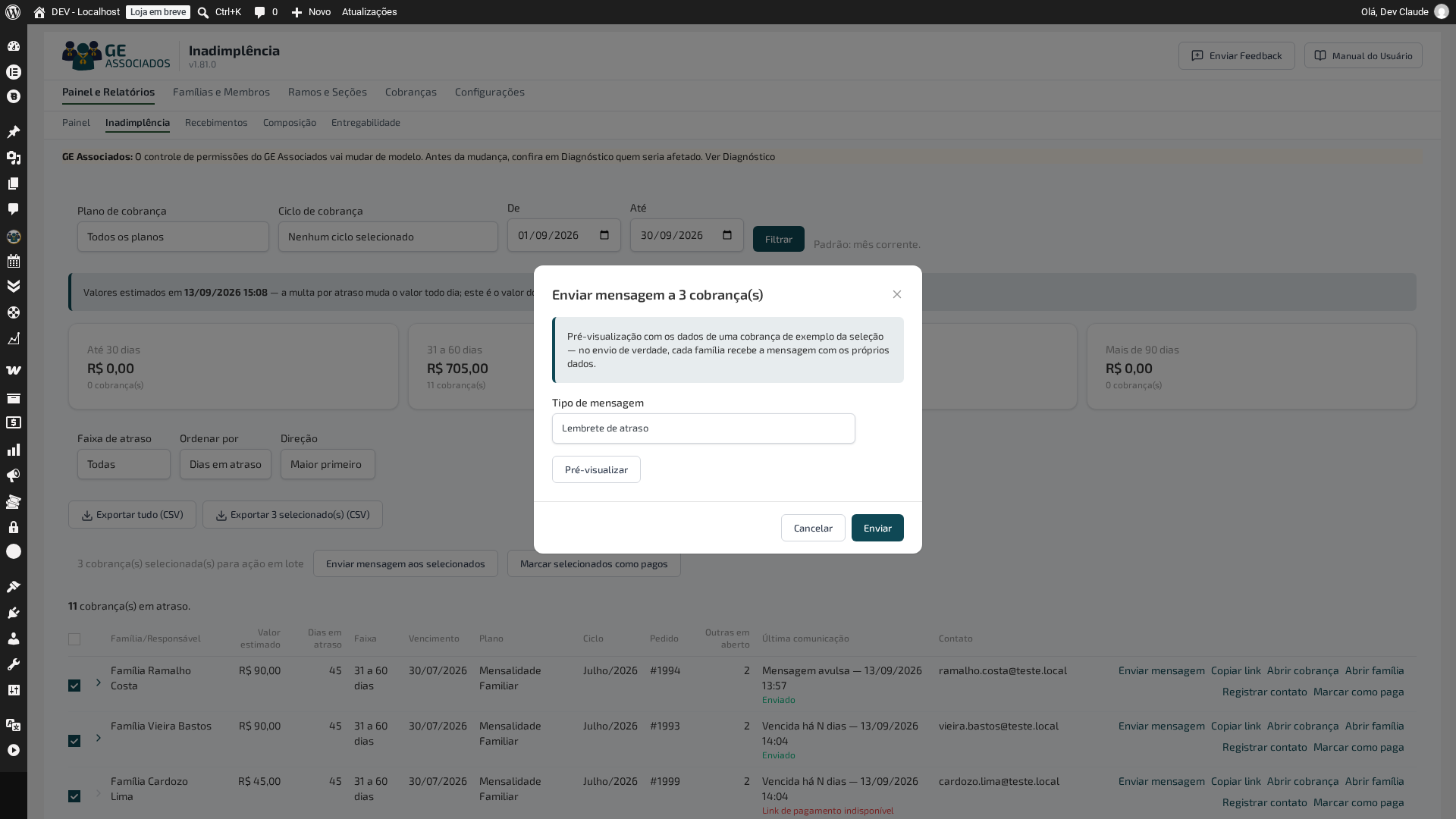
Task: Open Plugins plug sidebar icon
Action: [x=14, y=613]
